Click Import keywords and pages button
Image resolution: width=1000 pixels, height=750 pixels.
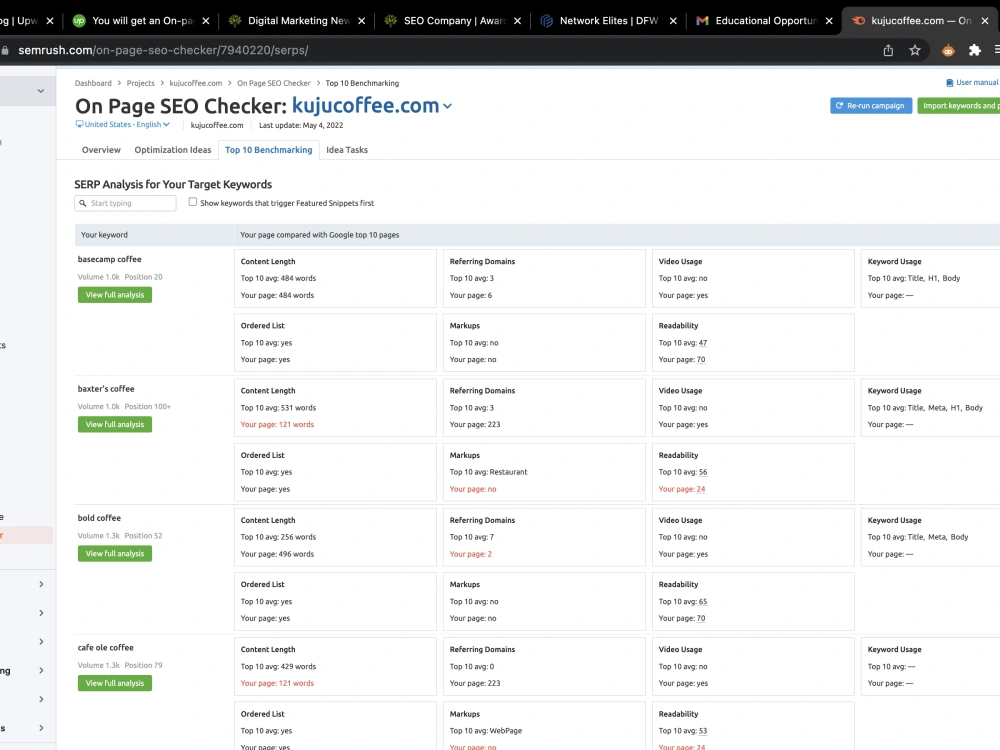point(959,106)
